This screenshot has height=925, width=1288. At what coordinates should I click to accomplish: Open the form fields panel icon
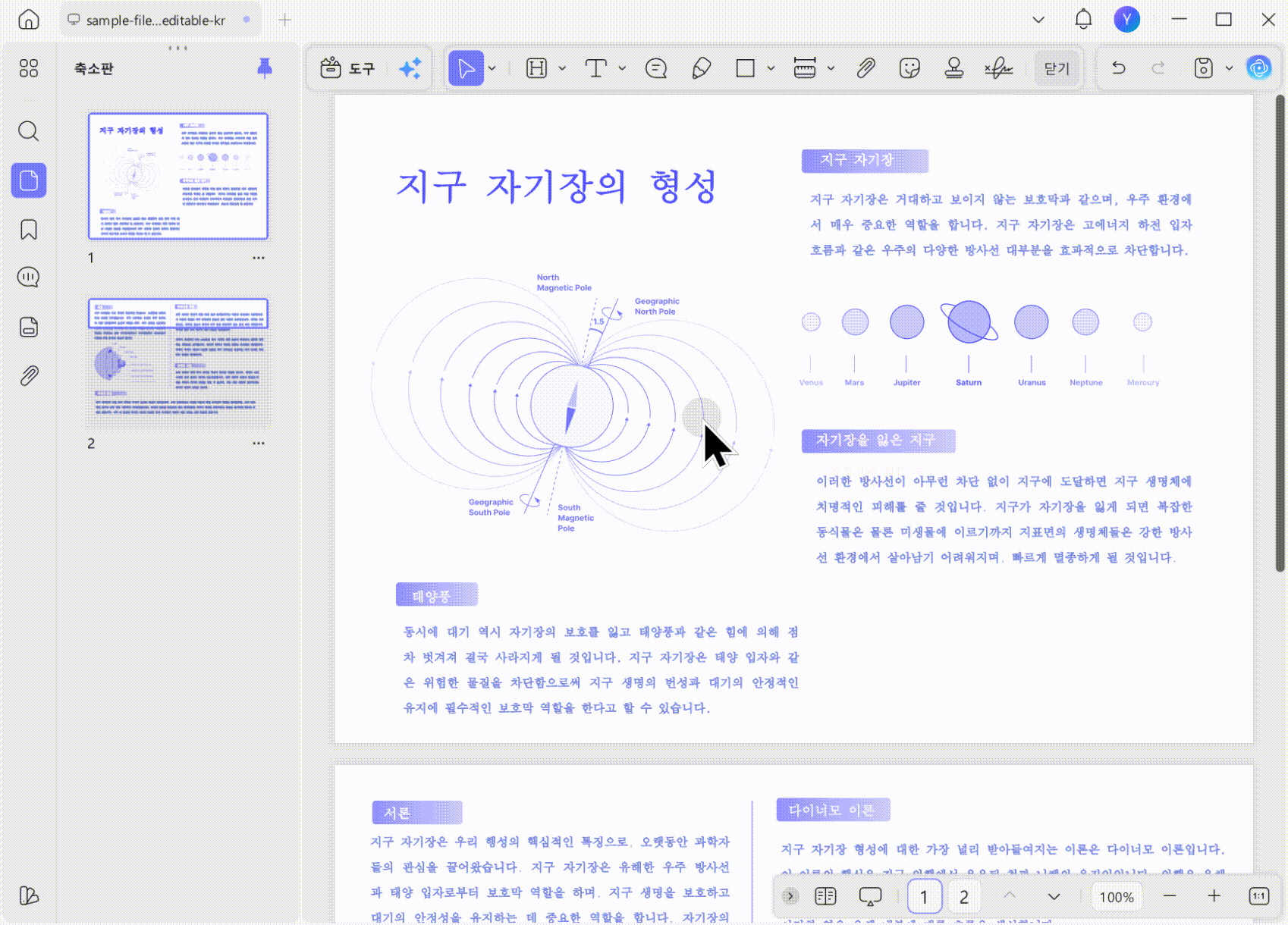click(29, 327)
